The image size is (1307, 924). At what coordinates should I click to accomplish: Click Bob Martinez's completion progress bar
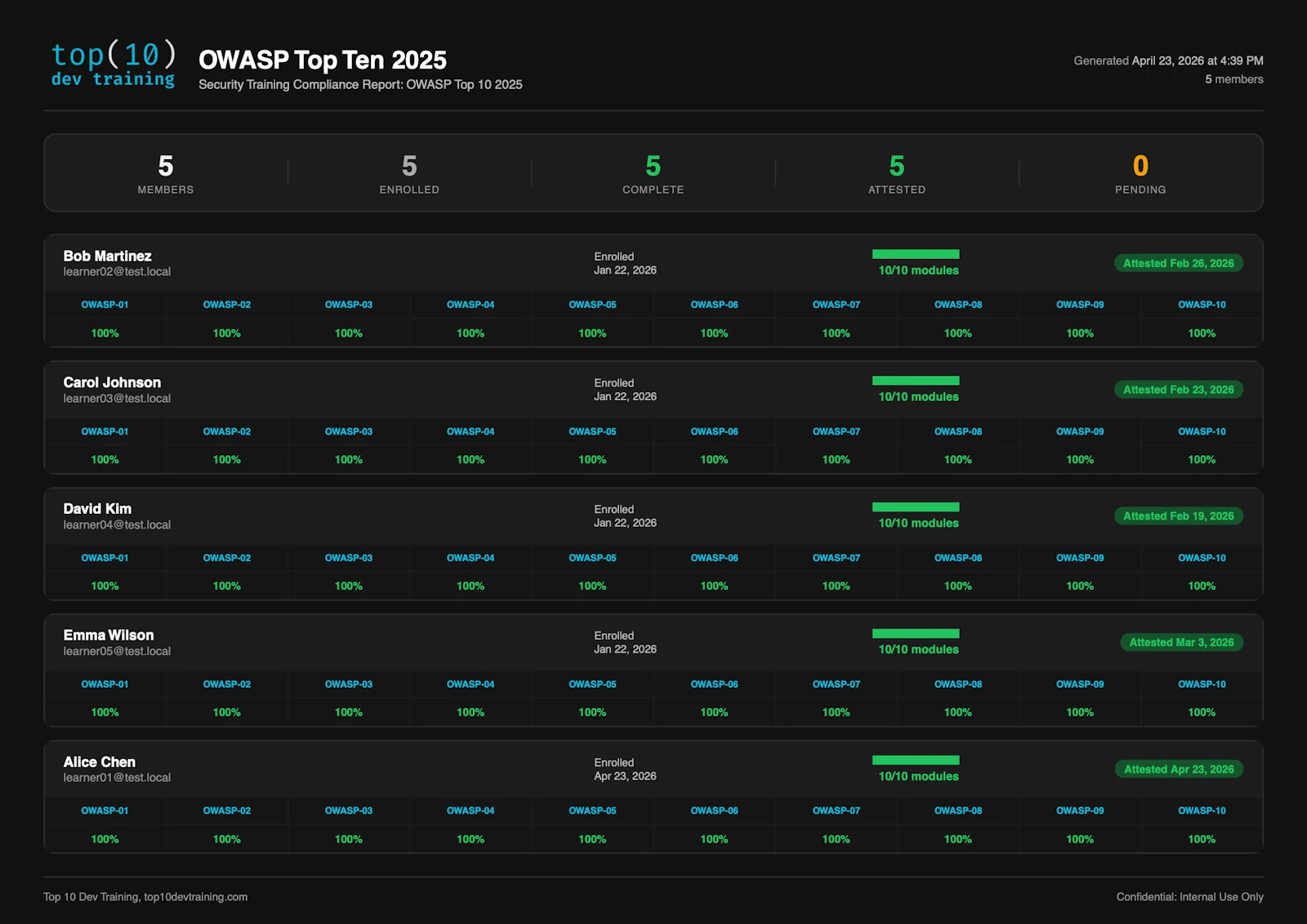(916, 254)
